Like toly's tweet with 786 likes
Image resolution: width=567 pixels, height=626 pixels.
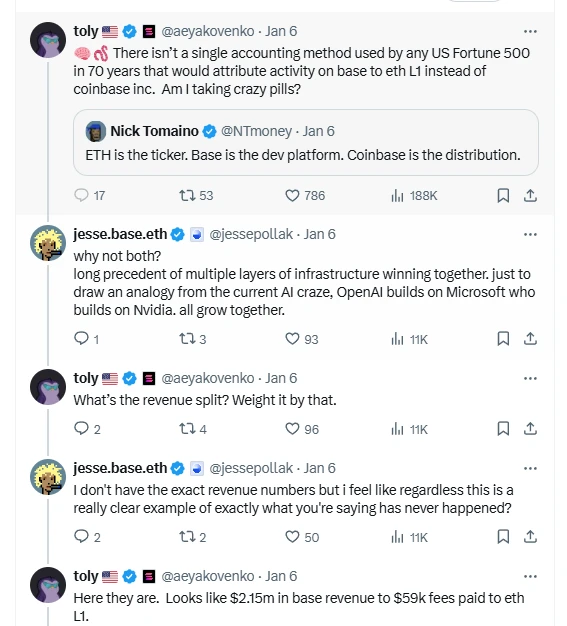[305, 196]
